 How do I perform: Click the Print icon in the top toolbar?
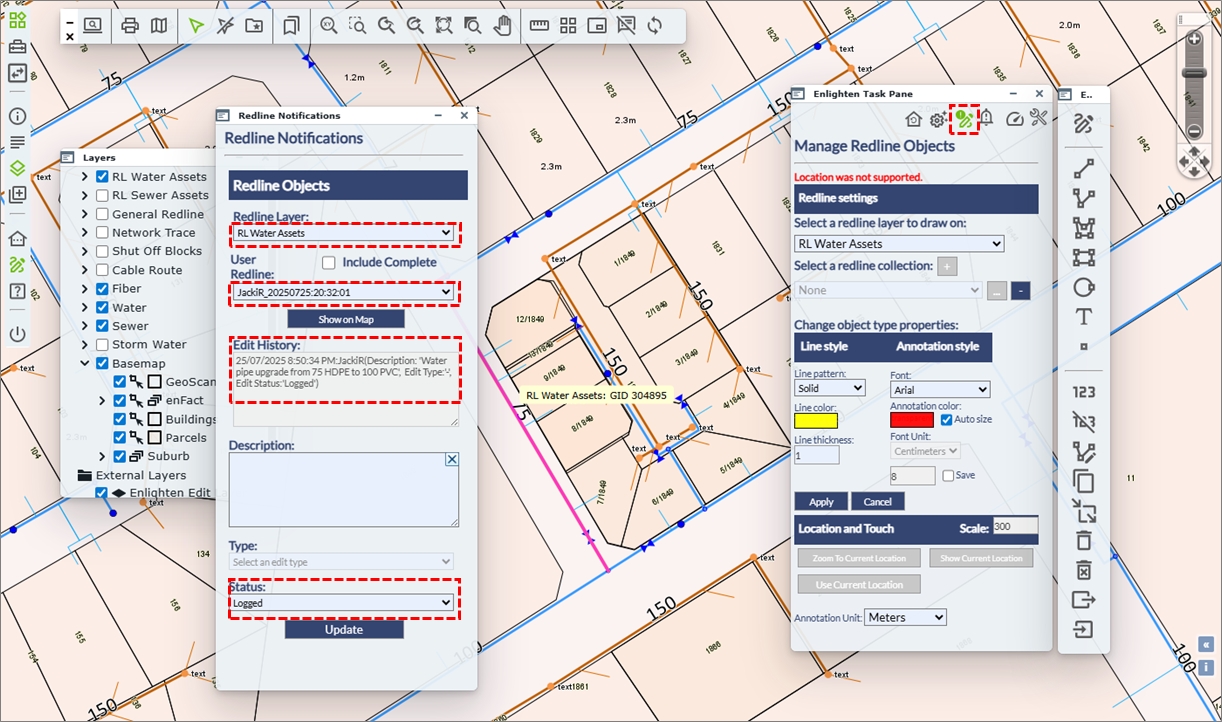(130, 26)
